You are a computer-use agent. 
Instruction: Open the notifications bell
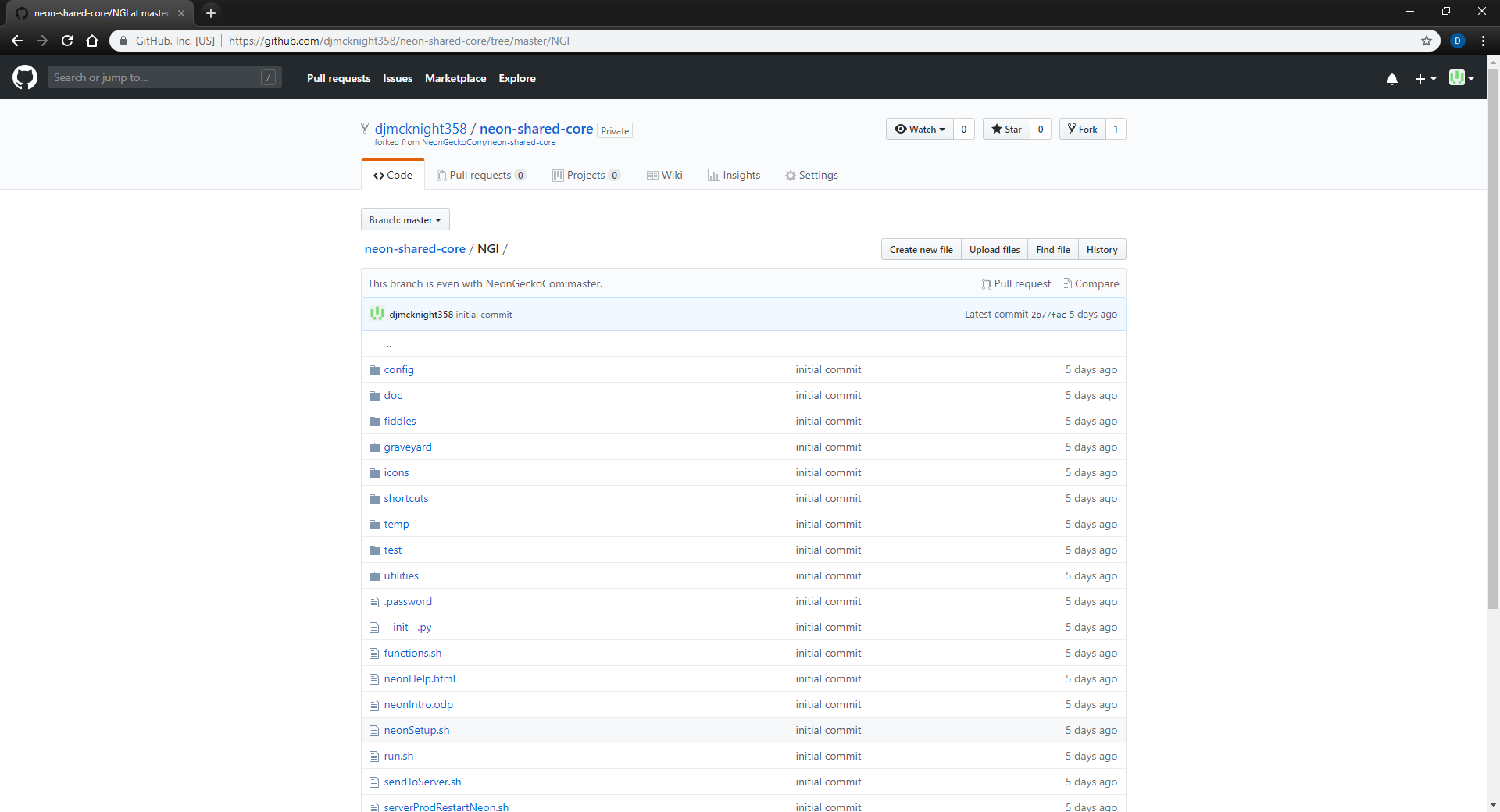[1392, 78]
